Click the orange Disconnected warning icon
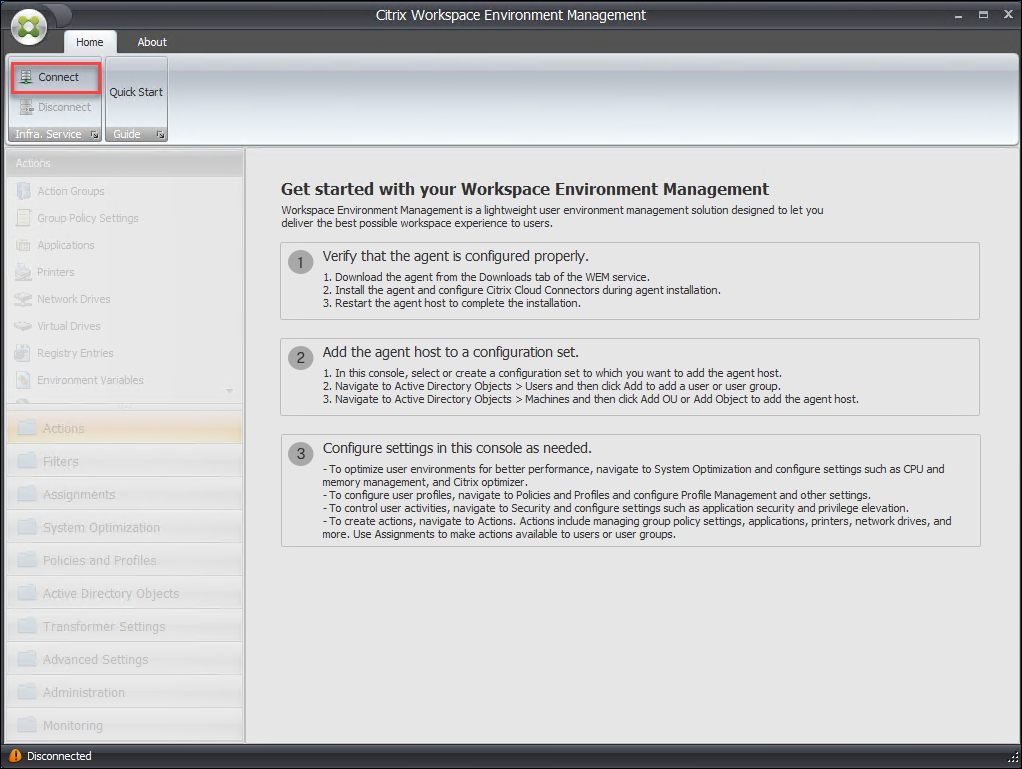Screen dimensions: 1022x769 [x=14, y=756]
